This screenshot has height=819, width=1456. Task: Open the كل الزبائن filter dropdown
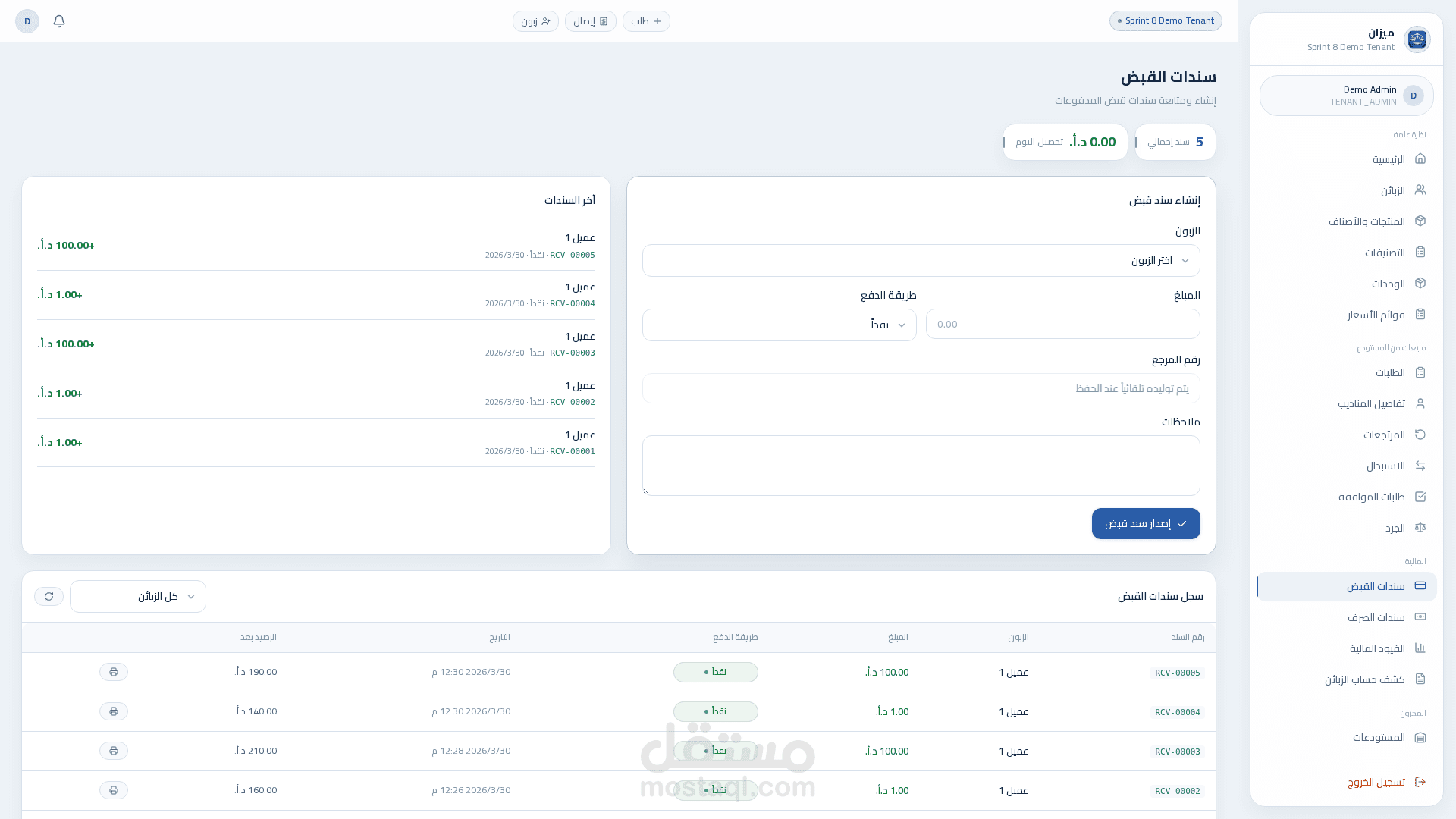[x=138, y=597]
